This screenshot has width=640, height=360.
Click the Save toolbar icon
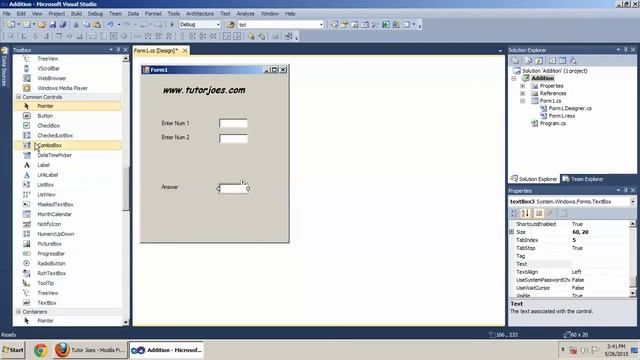tap(53, 25)
